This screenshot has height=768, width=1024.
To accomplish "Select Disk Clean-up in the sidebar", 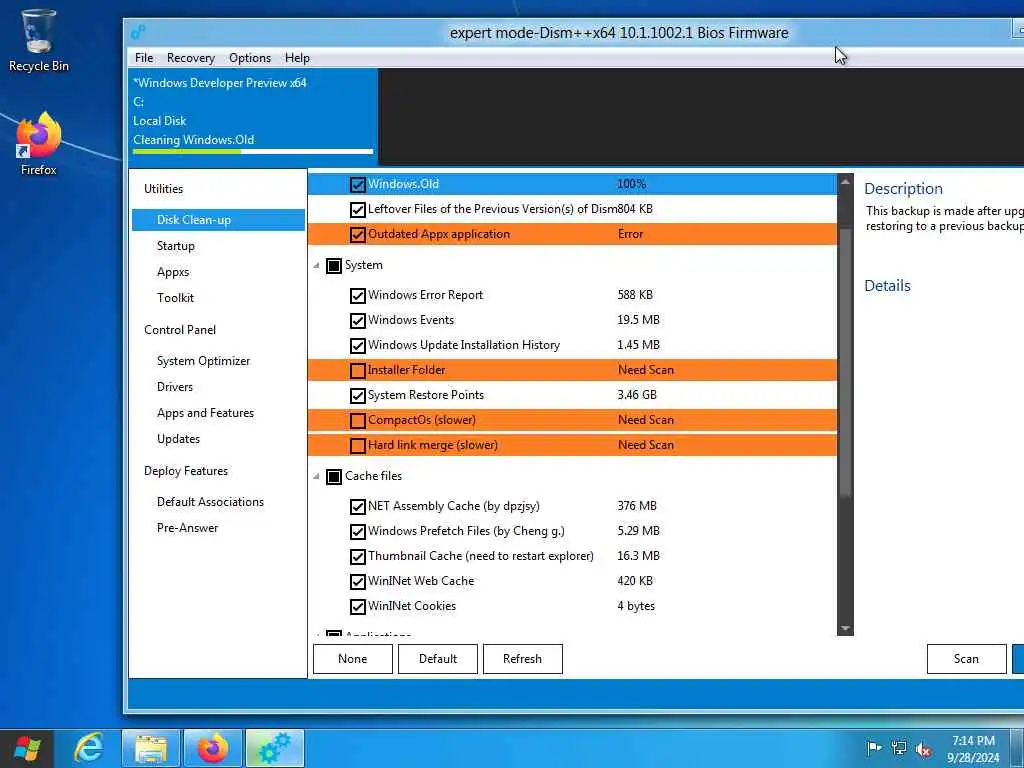I will (218, 220).
